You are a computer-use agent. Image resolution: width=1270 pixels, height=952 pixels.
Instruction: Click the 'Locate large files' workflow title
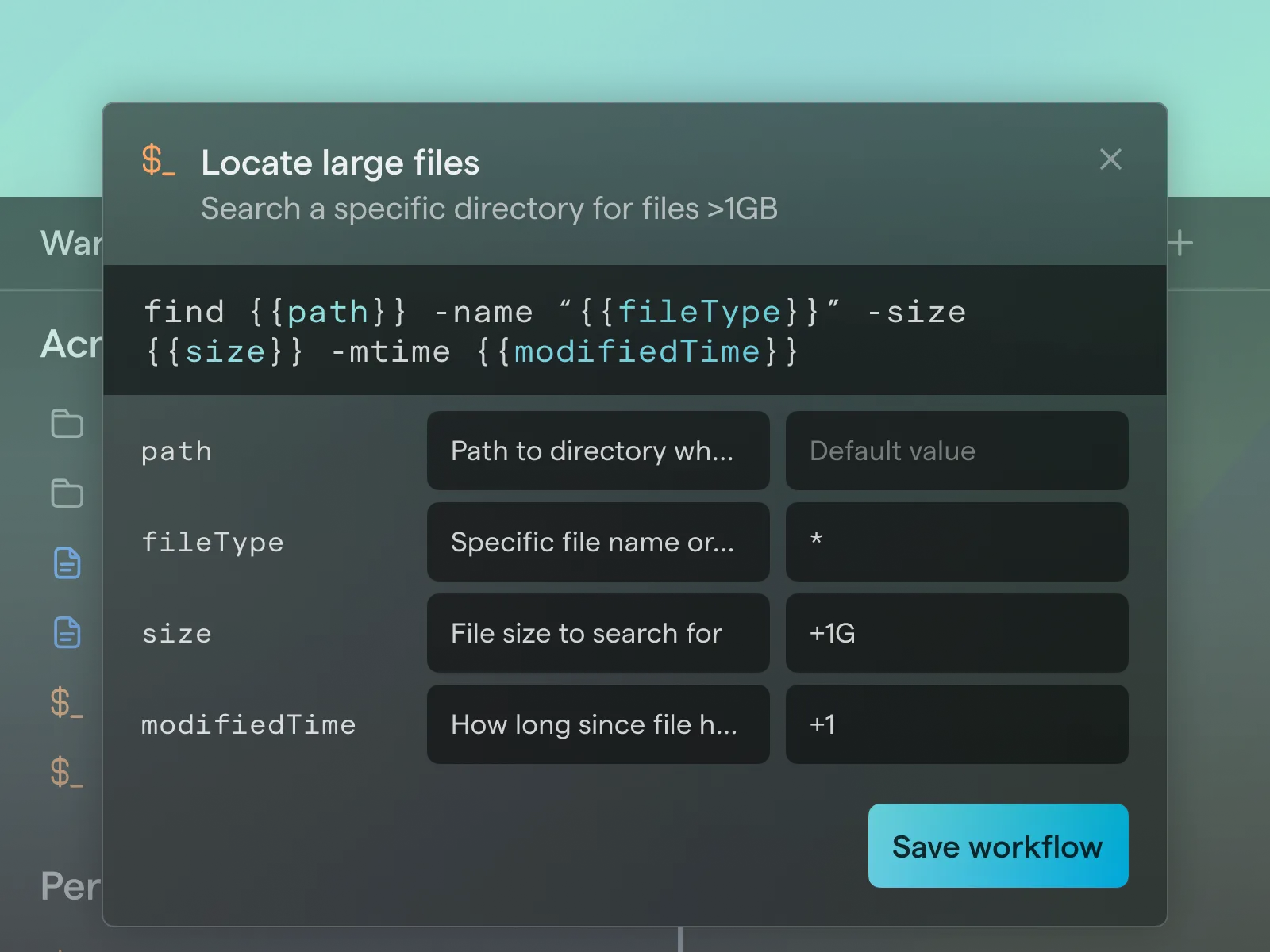point(340,163)
